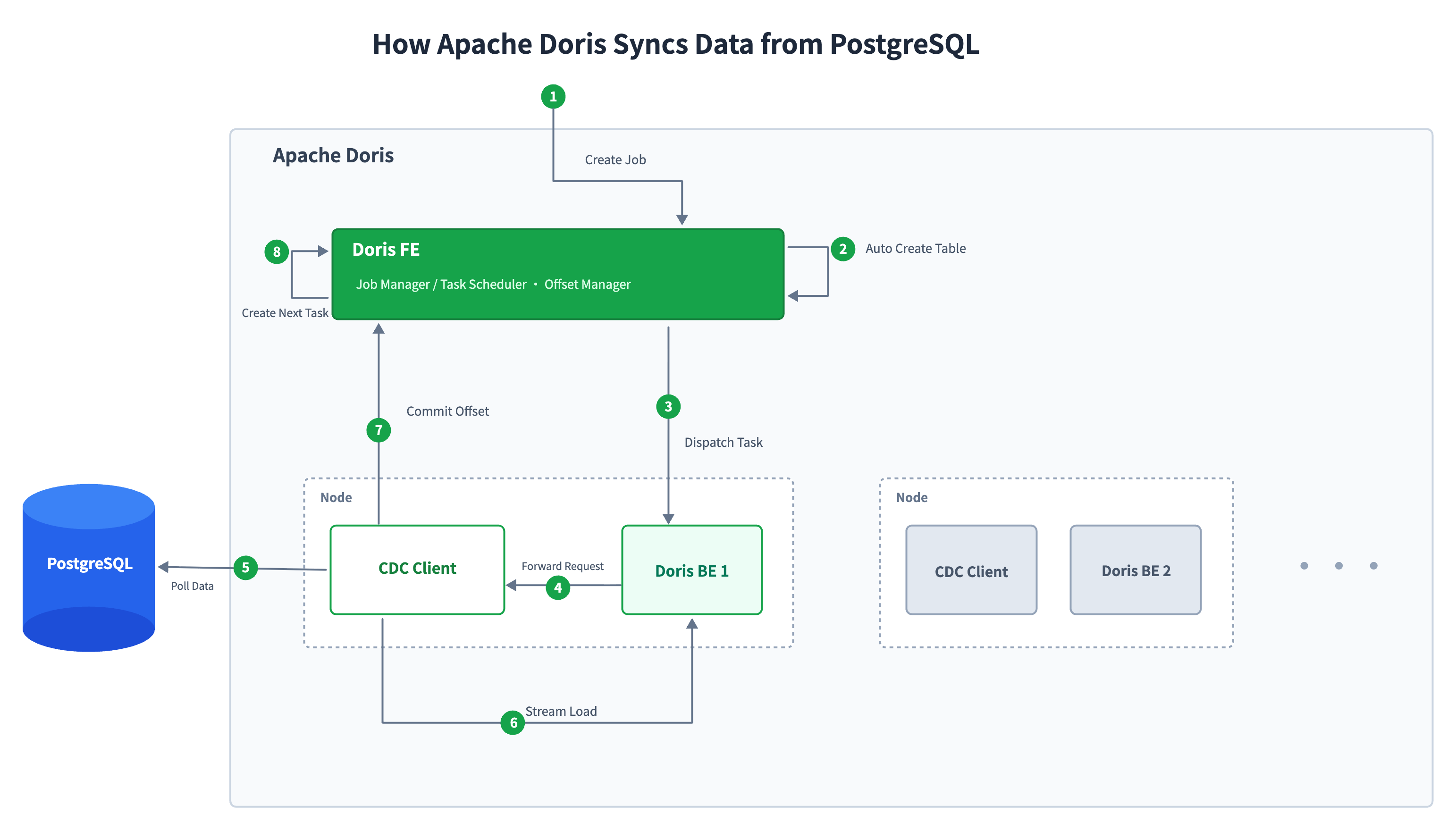The height and width of the screenshot is (830, 1456).
Task: Click the green step 1 circle
Action: click(552, 96)
